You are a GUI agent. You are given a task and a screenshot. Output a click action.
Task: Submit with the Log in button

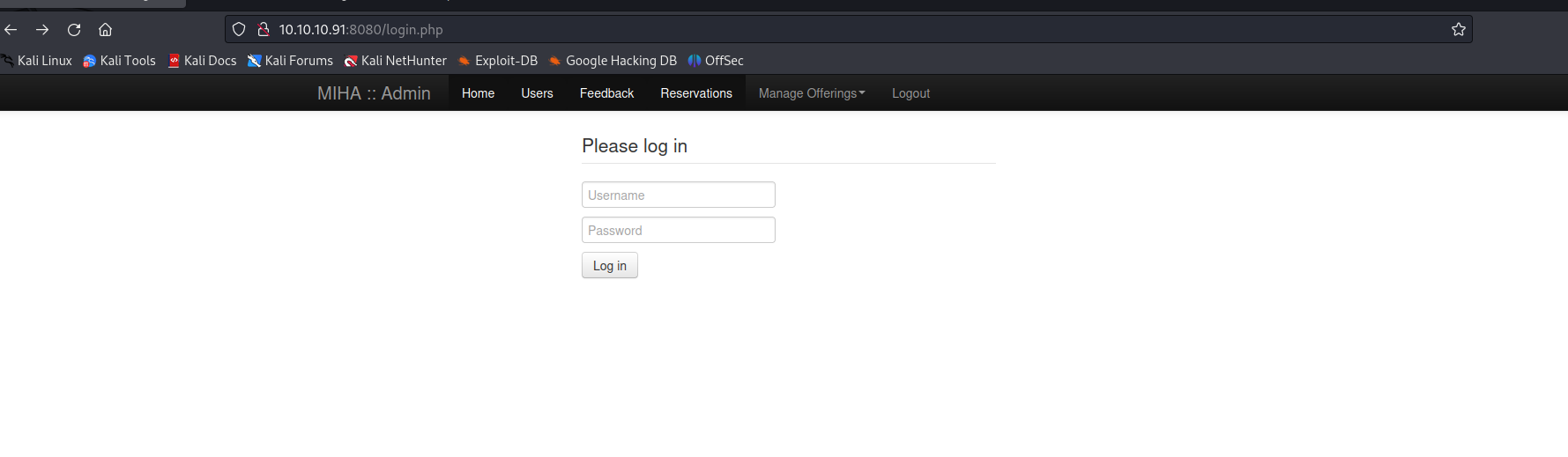[x=610, y=265]
